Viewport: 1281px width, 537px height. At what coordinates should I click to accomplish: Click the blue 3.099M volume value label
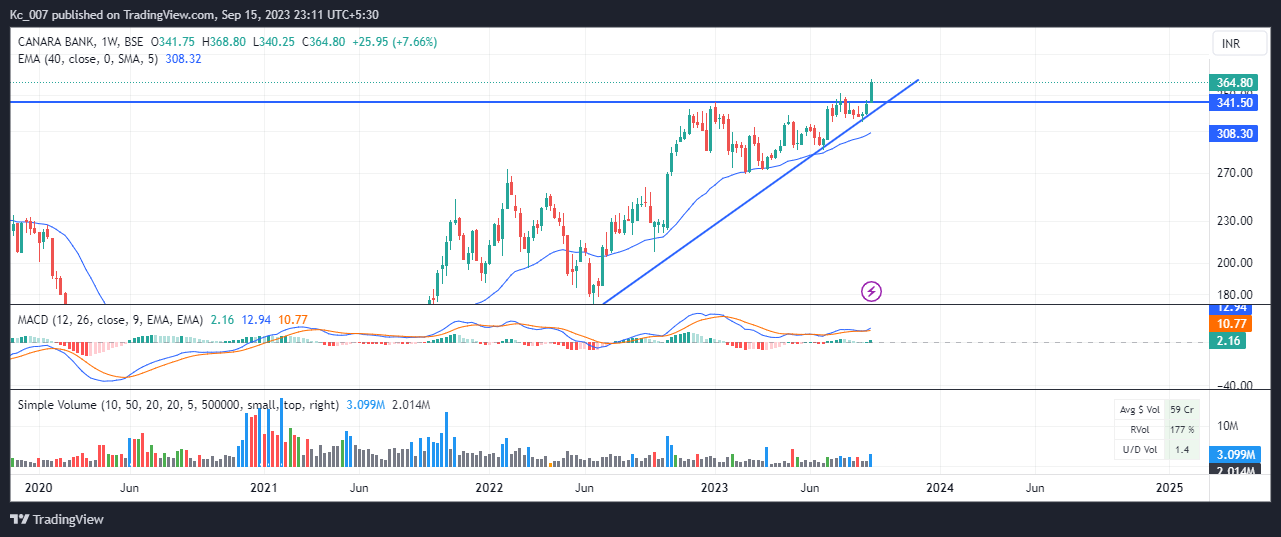1231,455
